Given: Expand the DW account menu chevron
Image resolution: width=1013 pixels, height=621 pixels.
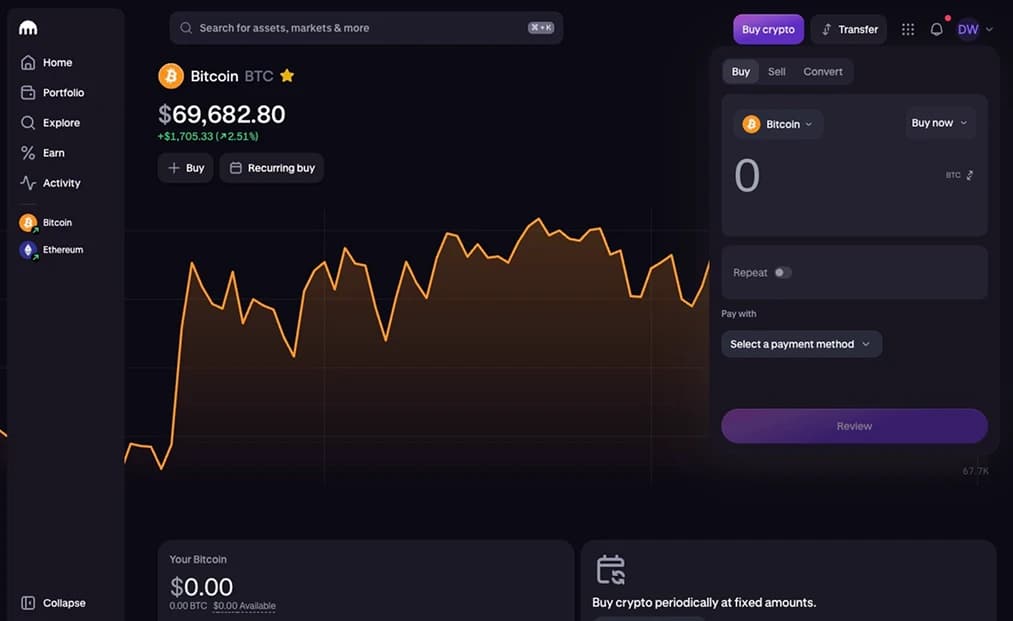Looking at the screenshot, I should [x=989, y=29].
